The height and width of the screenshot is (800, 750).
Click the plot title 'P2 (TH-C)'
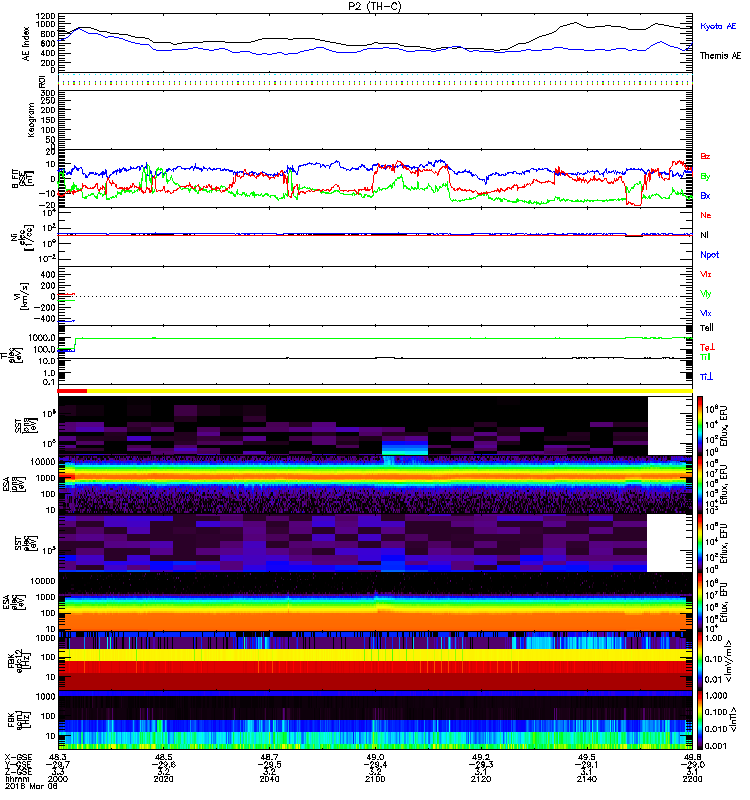(375, 7)
